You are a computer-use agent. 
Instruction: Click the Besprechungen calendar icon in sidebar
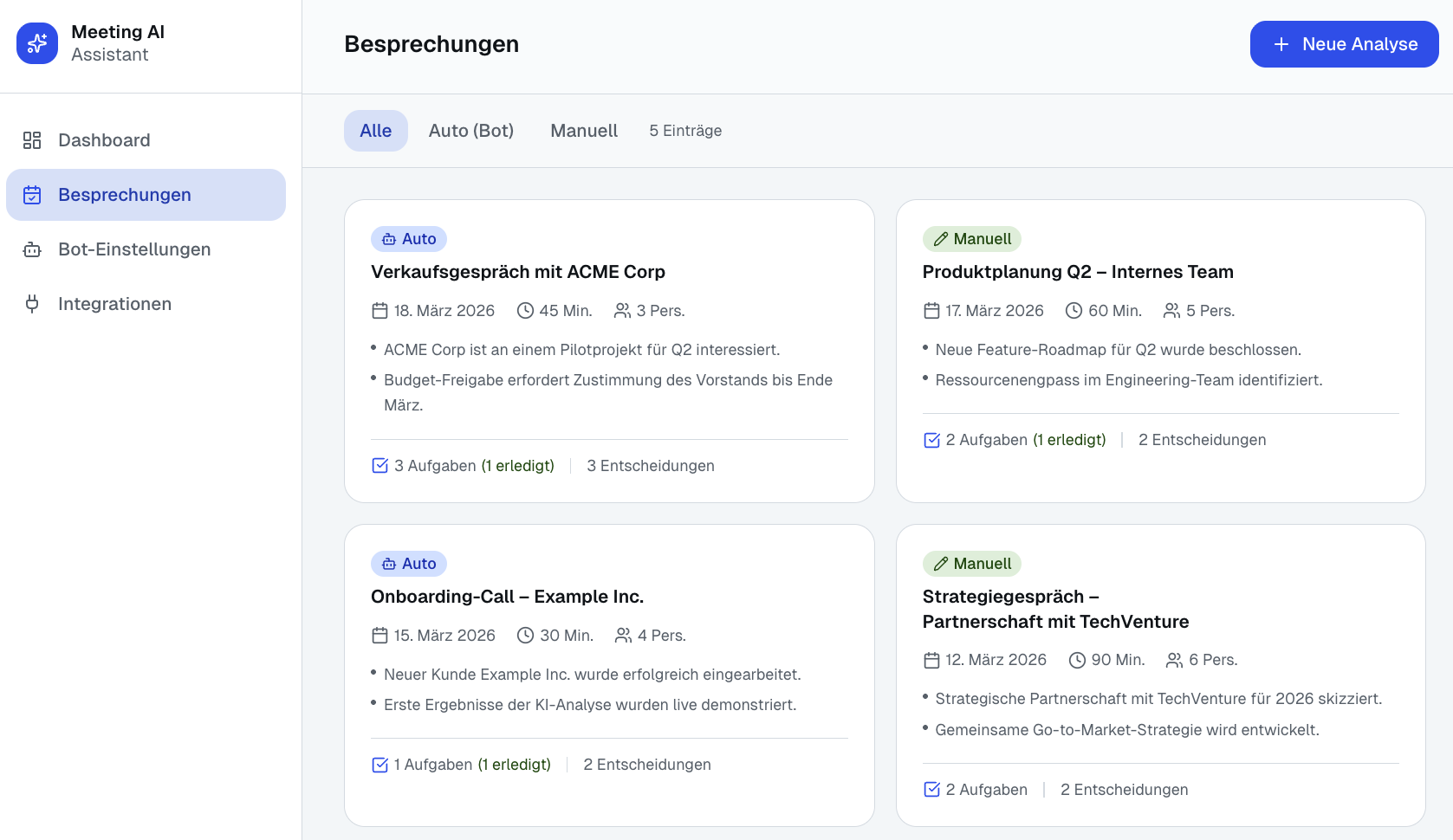(32, 195)
